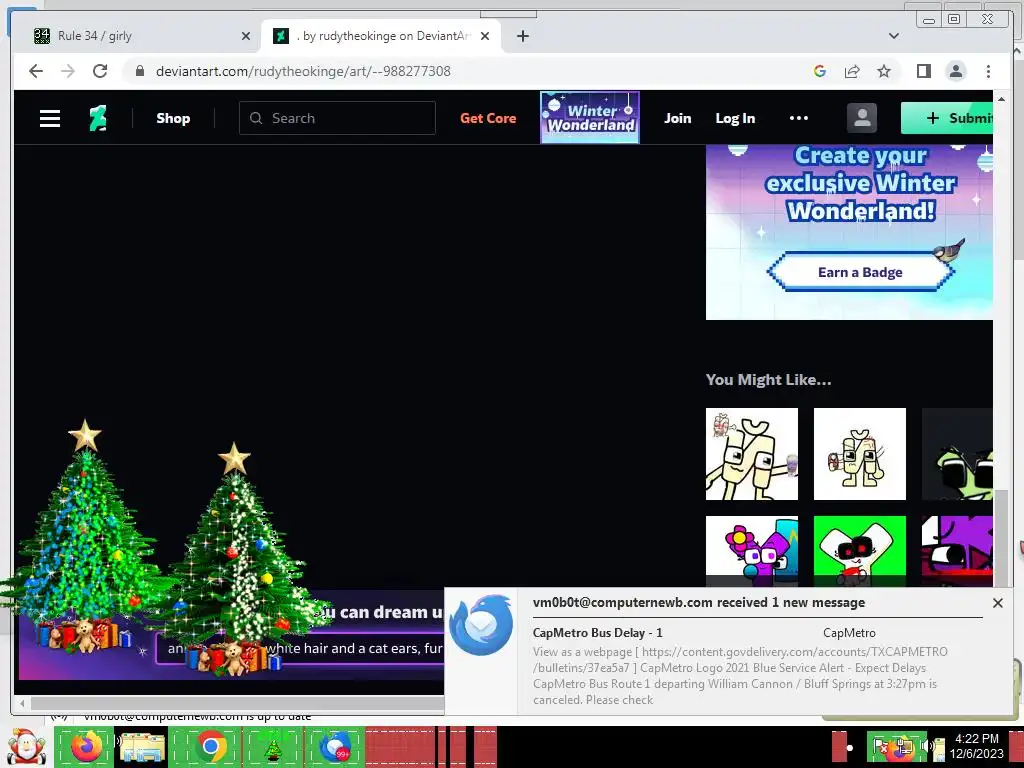Open the second white-background character thumbnail

click(859, 454)
